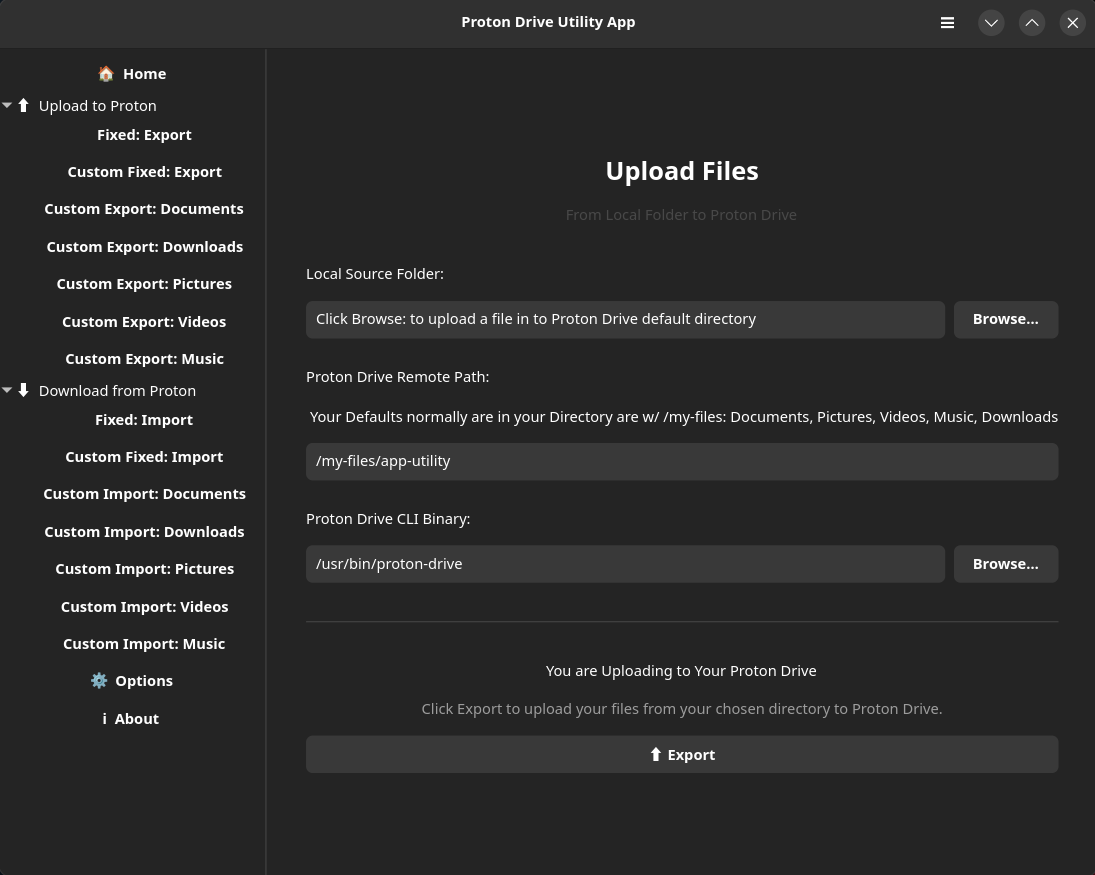Click the down arrow icon beside Download from Proton
The height and width of the screenshot is (875, 1095).
point(24,390)
